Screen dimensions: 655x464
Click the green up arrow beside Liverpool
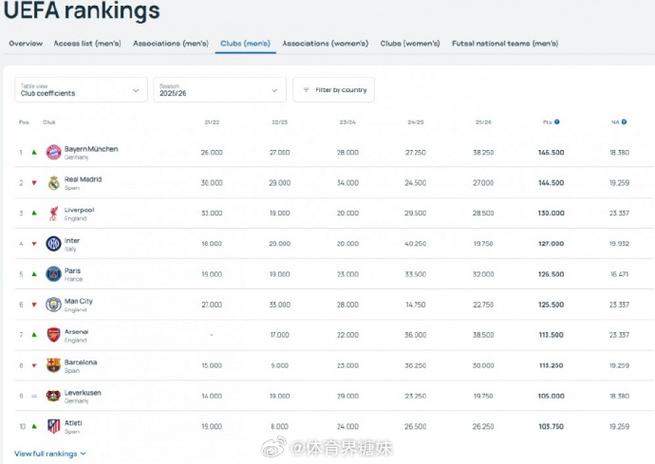point(34,213)
